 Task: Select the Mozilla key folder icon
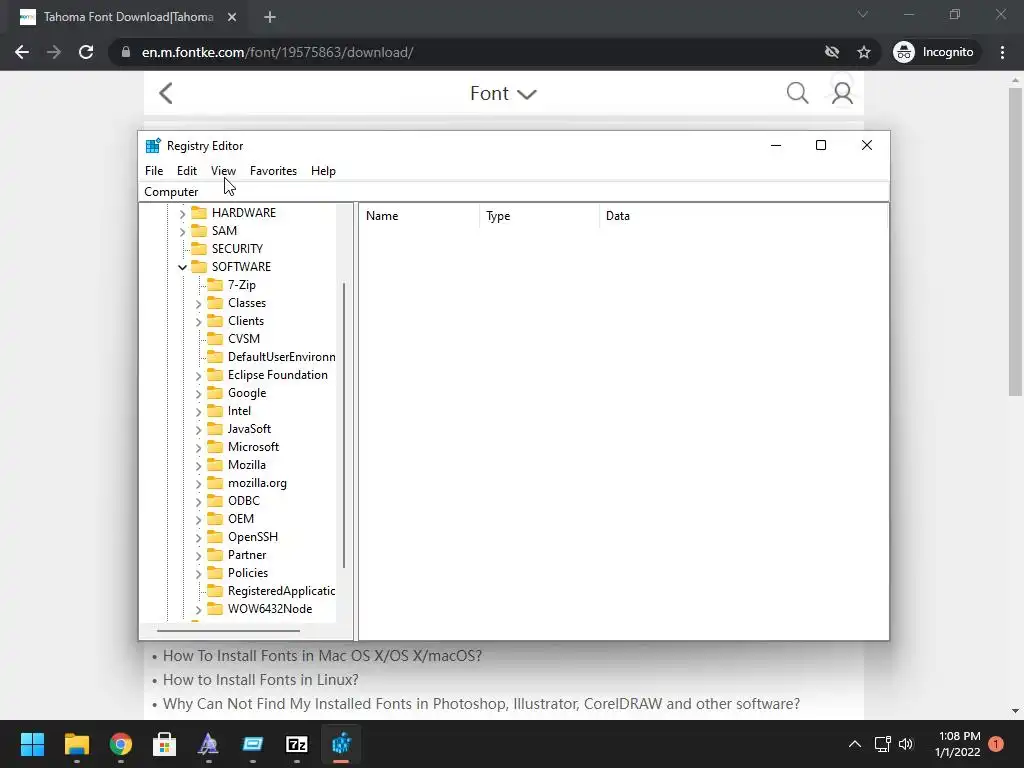[215, 465]
